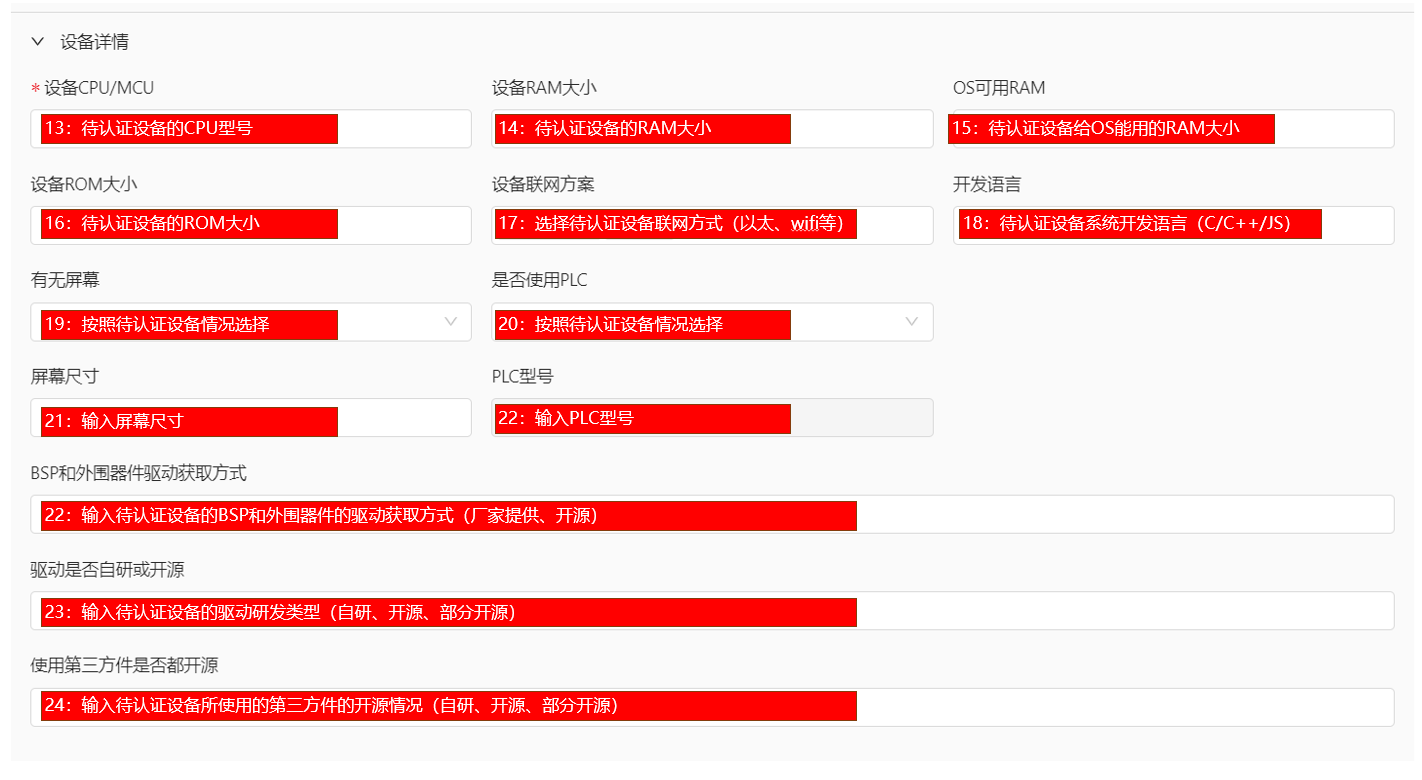Collapse the 设备详情 section chevron

38,42
